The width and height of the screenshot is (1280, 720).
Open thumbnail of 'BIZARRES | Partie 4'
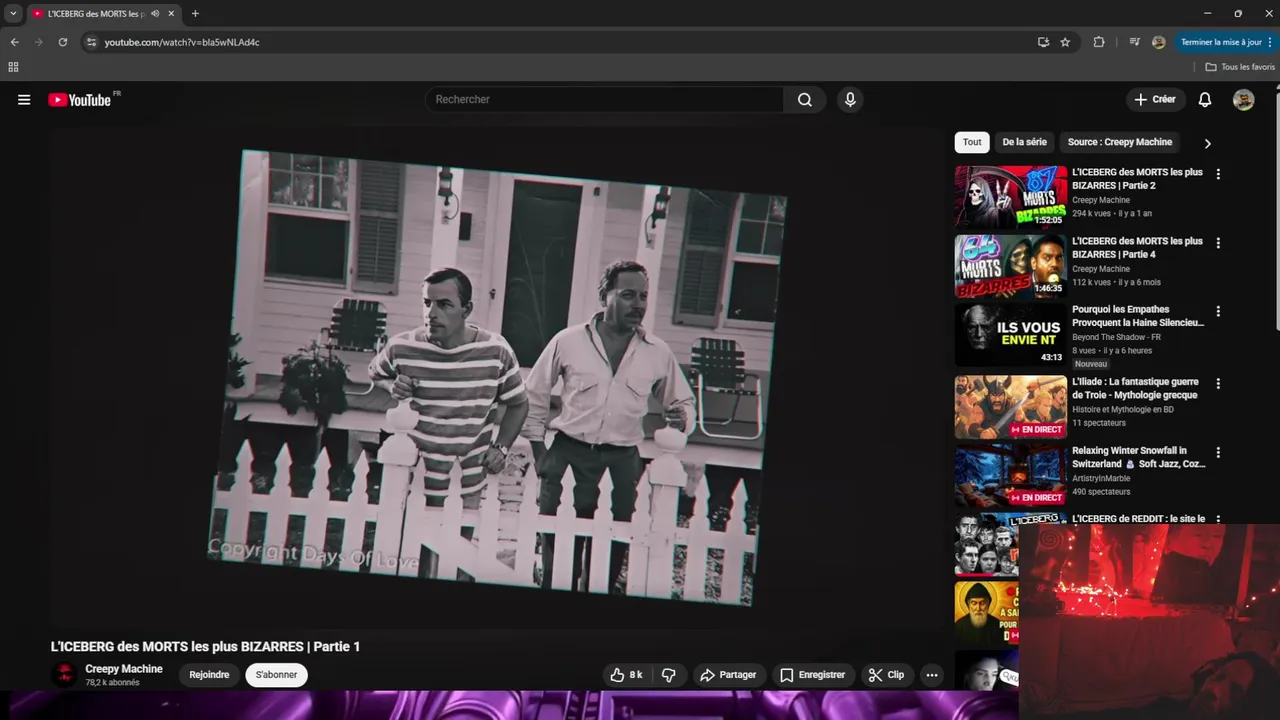point(1010,266)
